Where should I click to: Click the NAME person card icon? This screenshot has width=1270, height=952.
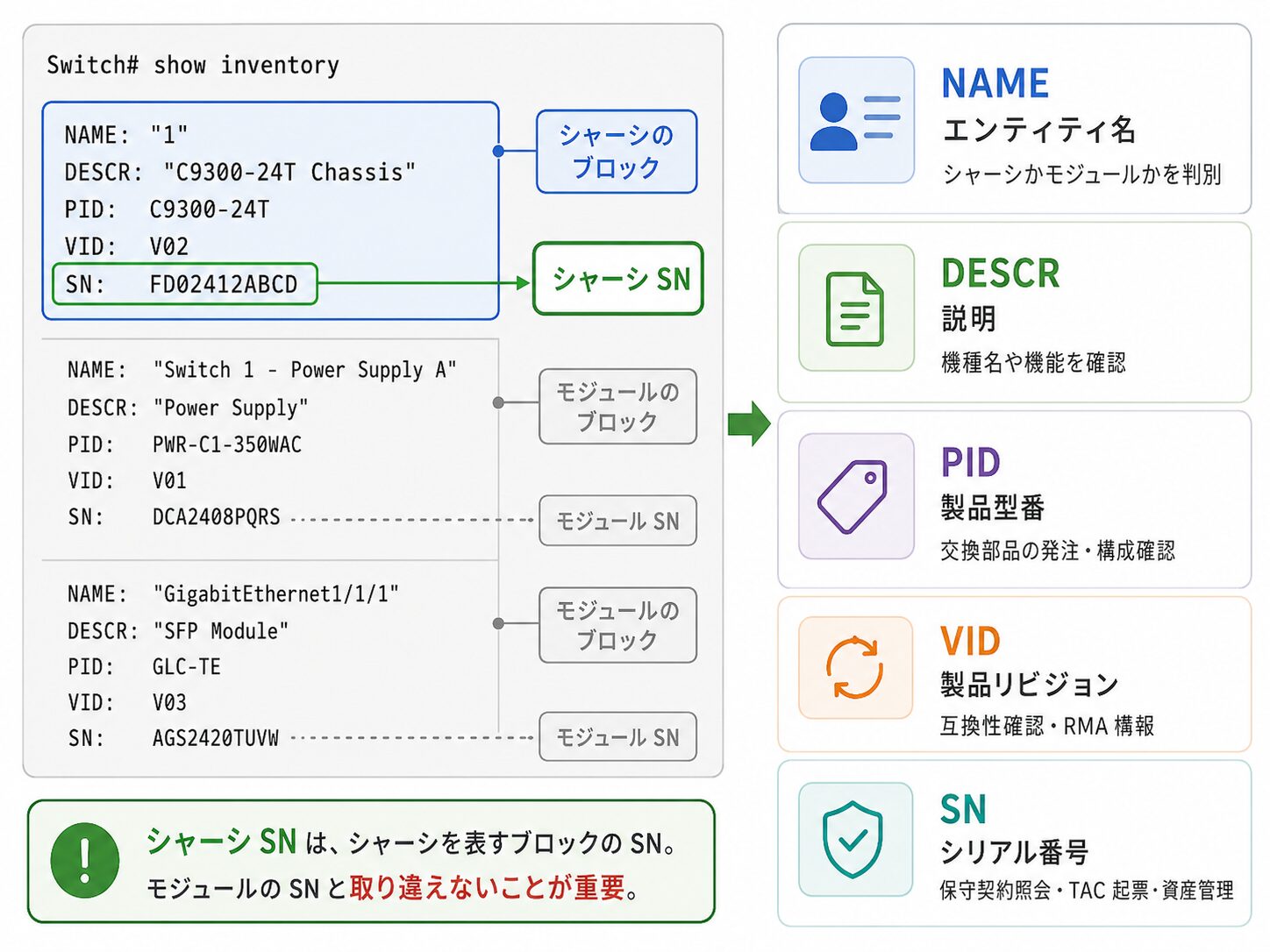(x=856, y=120)
